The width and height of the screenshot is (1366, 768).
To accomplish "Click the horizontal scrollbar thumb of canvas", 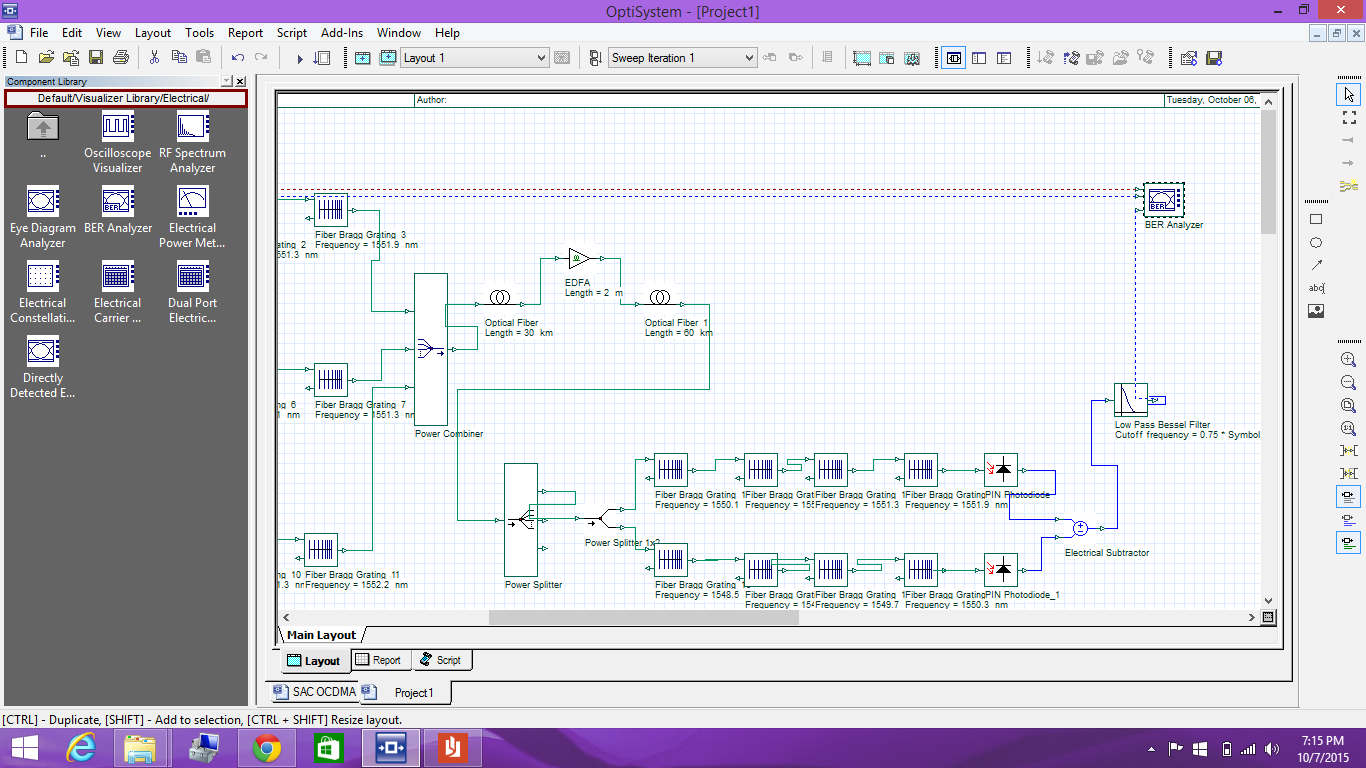I will (x=643, y=618).
